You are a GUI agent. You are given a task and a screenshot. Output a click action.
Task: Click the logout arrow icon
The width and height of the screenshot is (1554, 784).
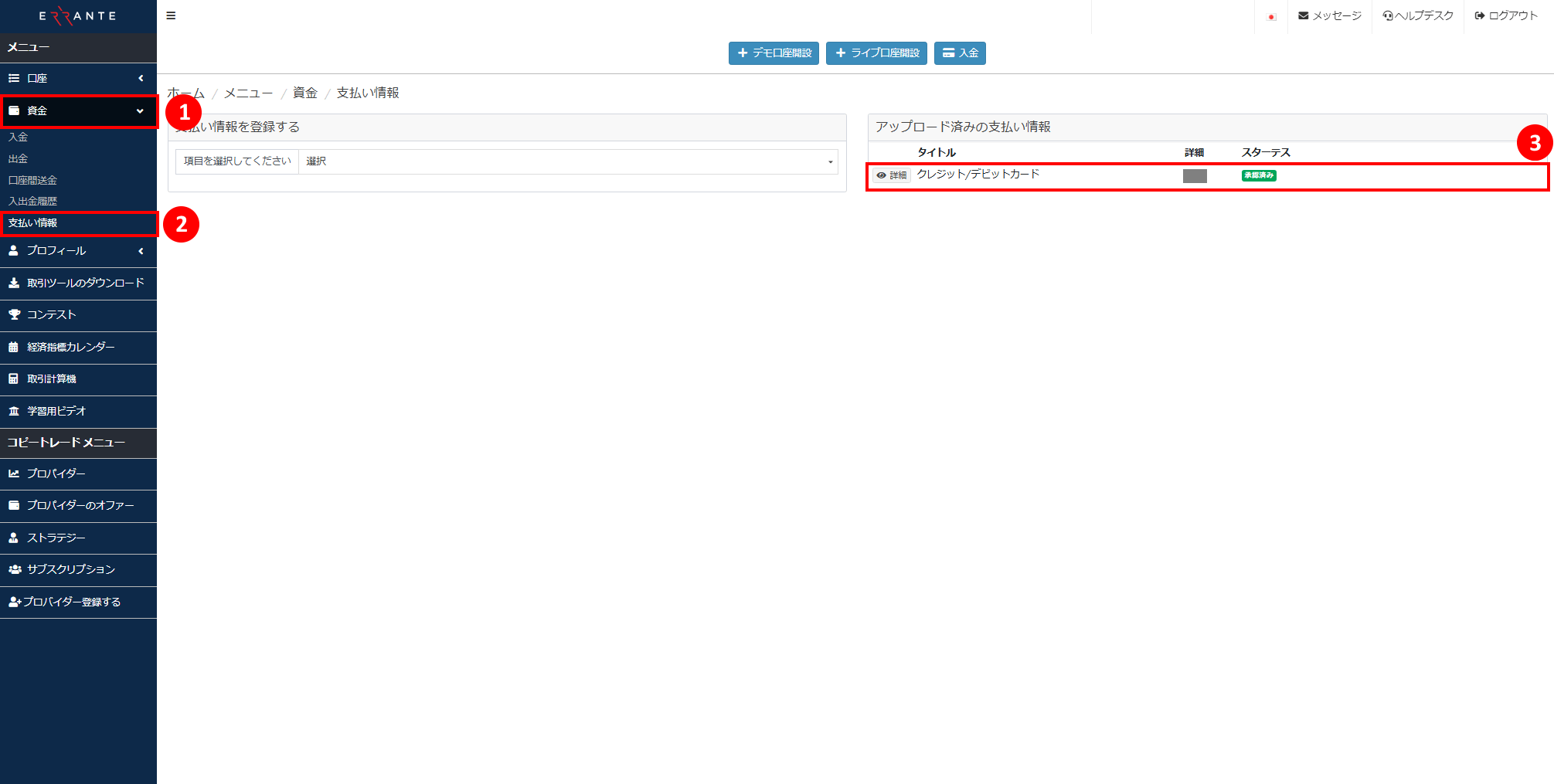pyautogui.click(x=1479, y=15)
